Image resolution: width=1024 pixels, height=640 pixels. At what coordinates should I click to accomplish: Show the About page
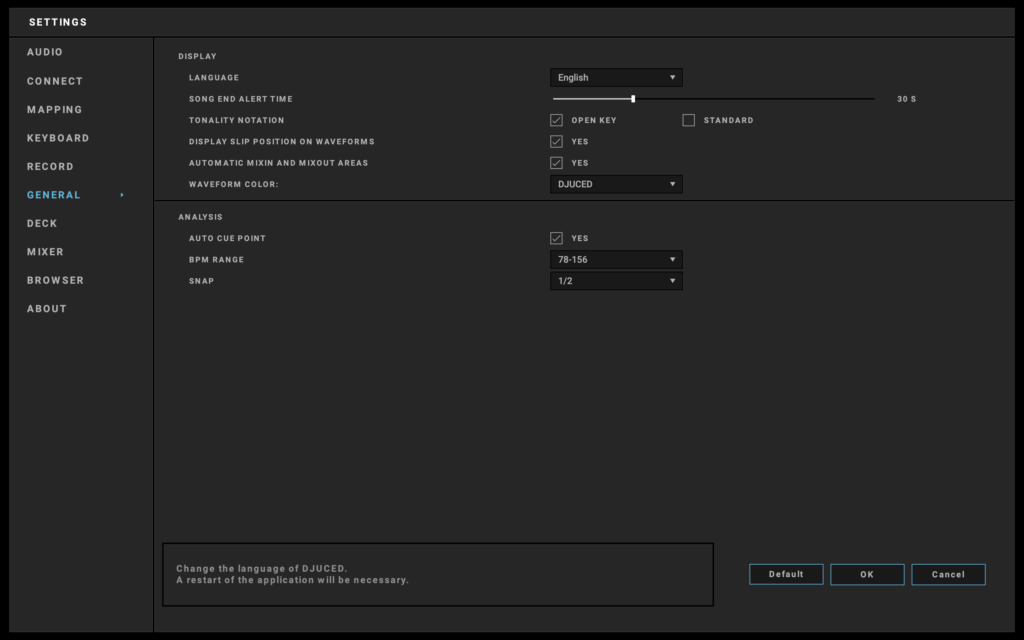point(47,309)
